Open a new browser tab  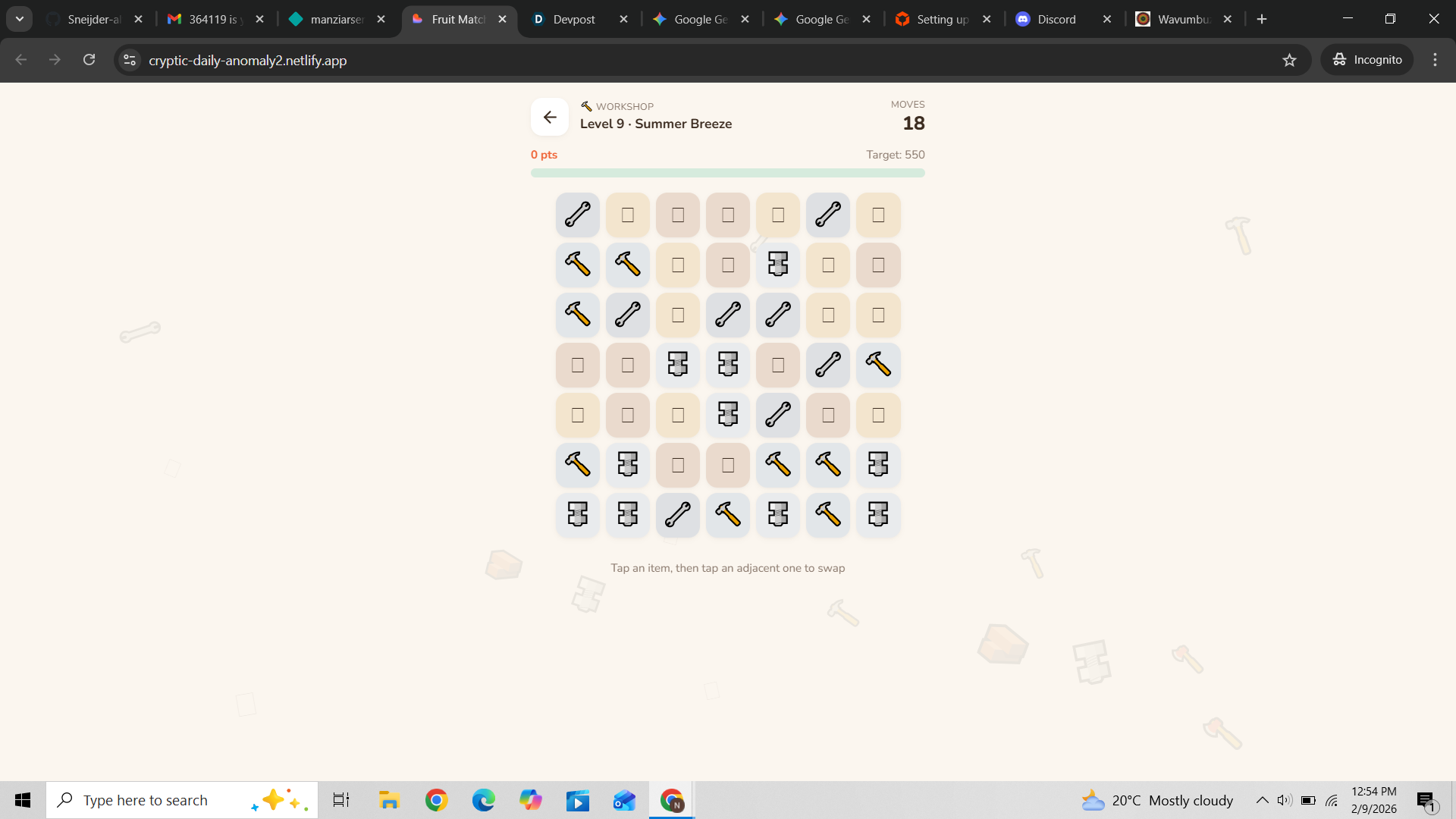(1262, 19)
